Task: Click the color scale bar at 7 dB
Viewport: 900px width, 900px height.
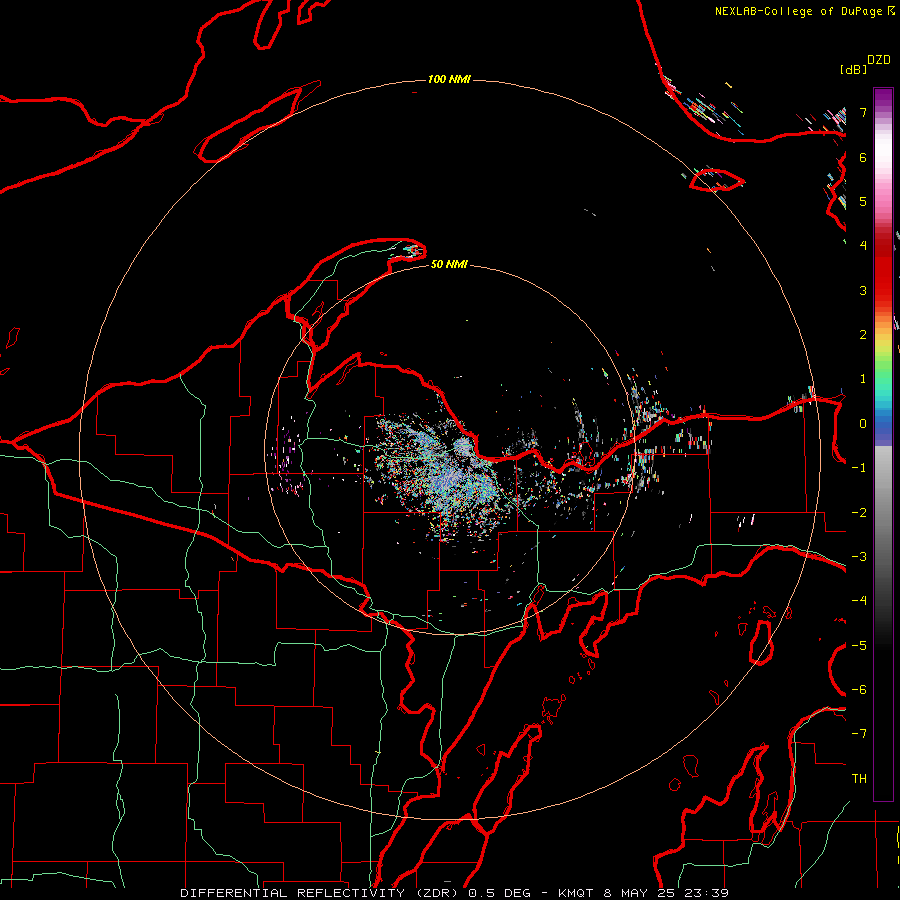Action: tap(883, 112)
